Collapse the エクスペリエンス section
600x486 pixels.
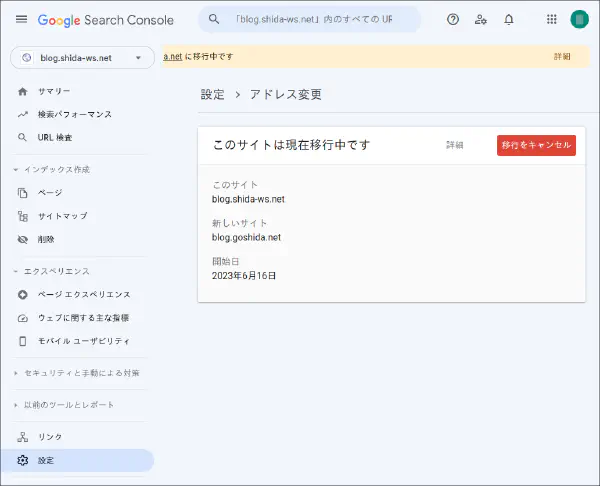[x=16, y=271]
